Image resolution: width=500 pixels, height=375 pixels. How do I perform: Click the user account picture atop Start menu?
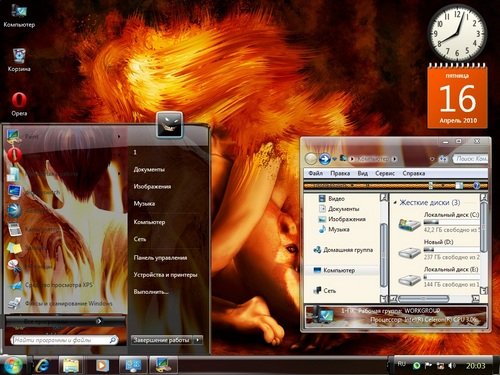169,125
